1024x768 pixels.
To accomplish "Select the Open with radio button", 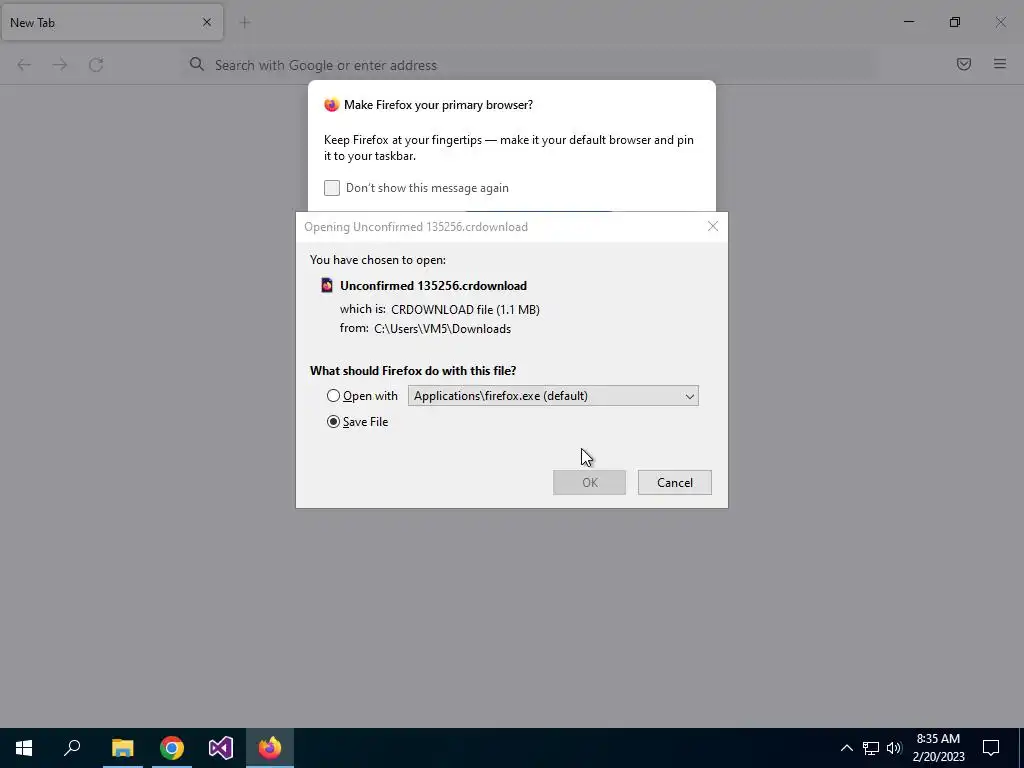I will 333,396.
